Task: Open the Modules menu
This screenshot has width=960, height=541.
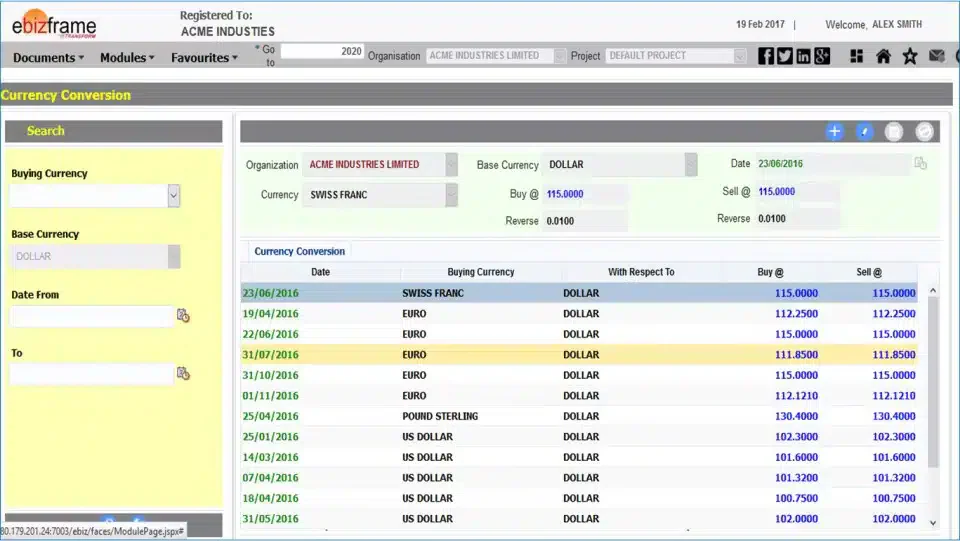Action: [127, 58]
